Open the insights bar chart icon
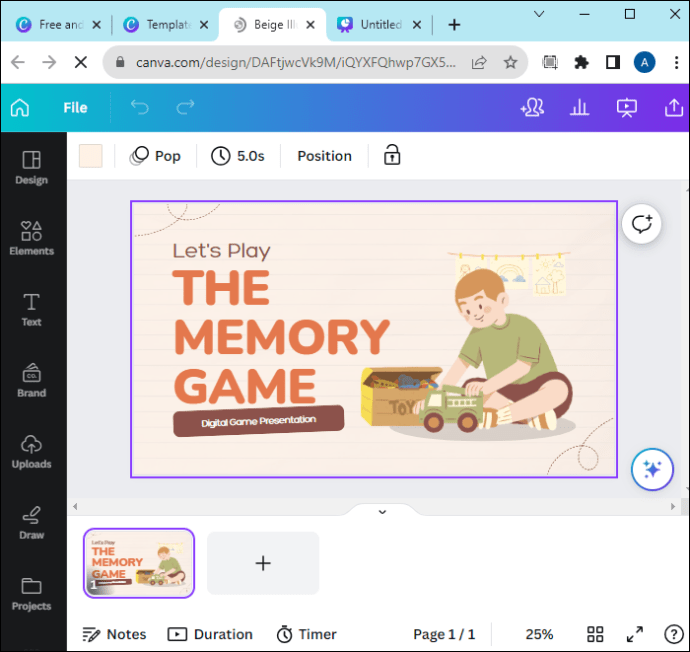The height and width of the screenshot is (652, 690). click(x=579, y=107)
